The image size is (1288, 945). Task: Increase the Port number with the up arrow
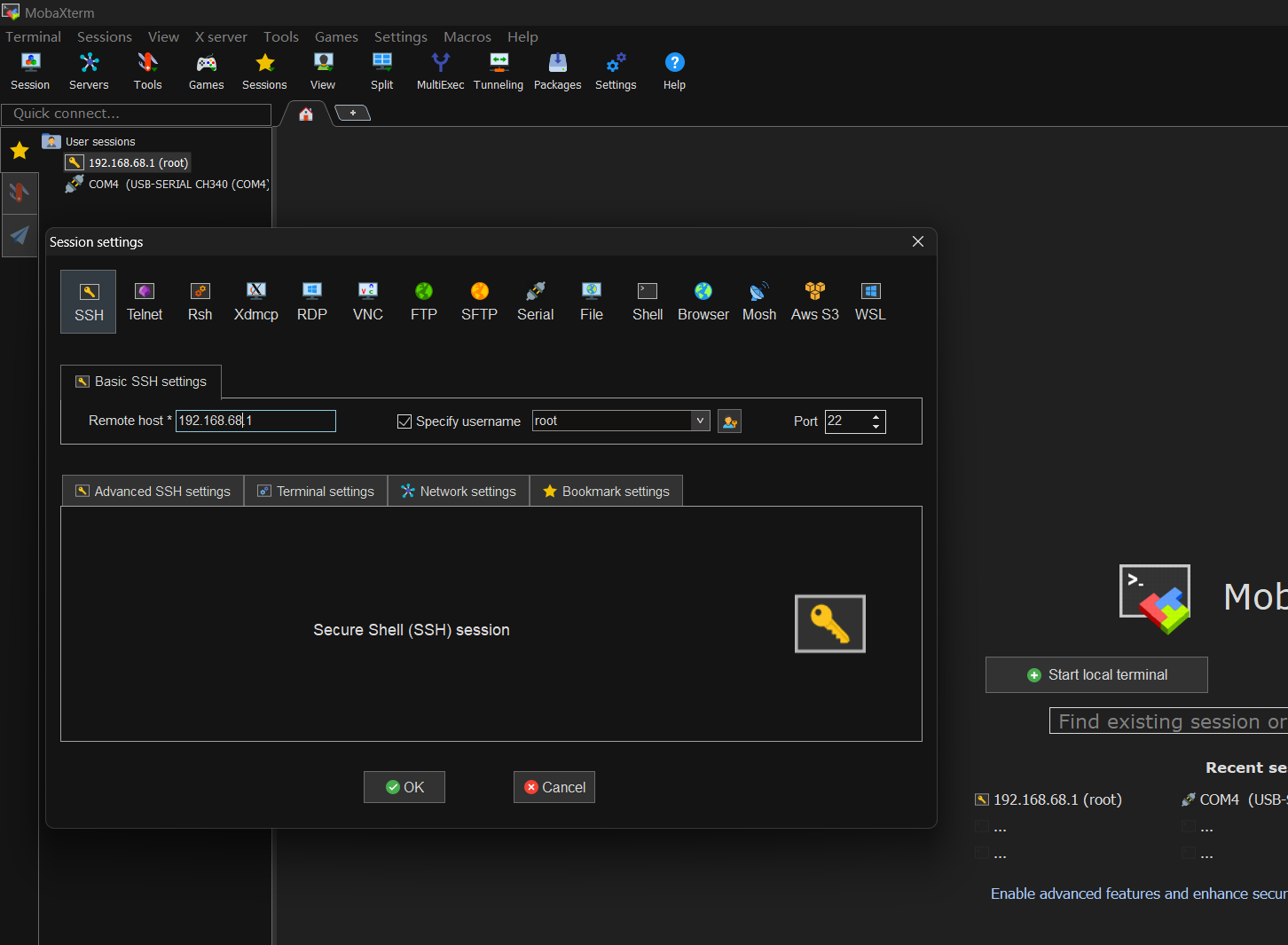click(x=876, y=416)
